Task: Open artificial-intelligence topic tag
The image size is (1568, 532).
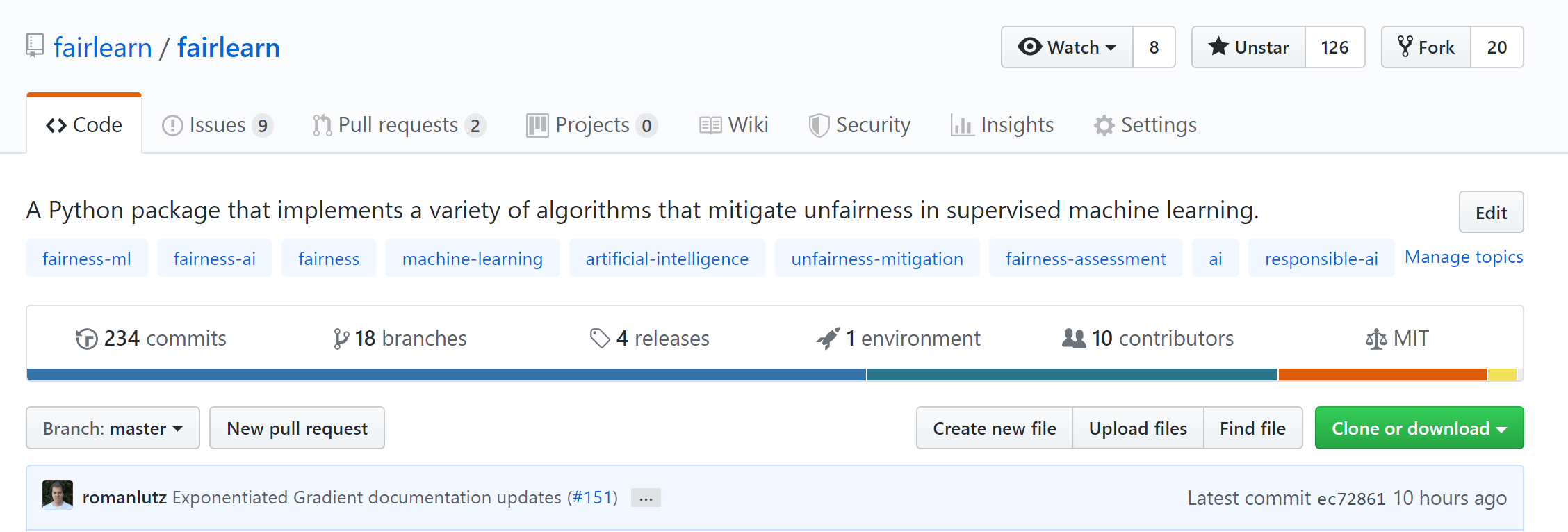Action: pos(667,258)
